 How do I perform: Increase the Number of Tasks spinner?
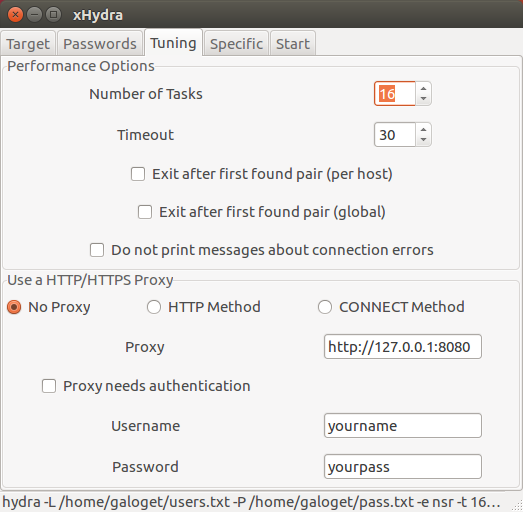[423, 89]
